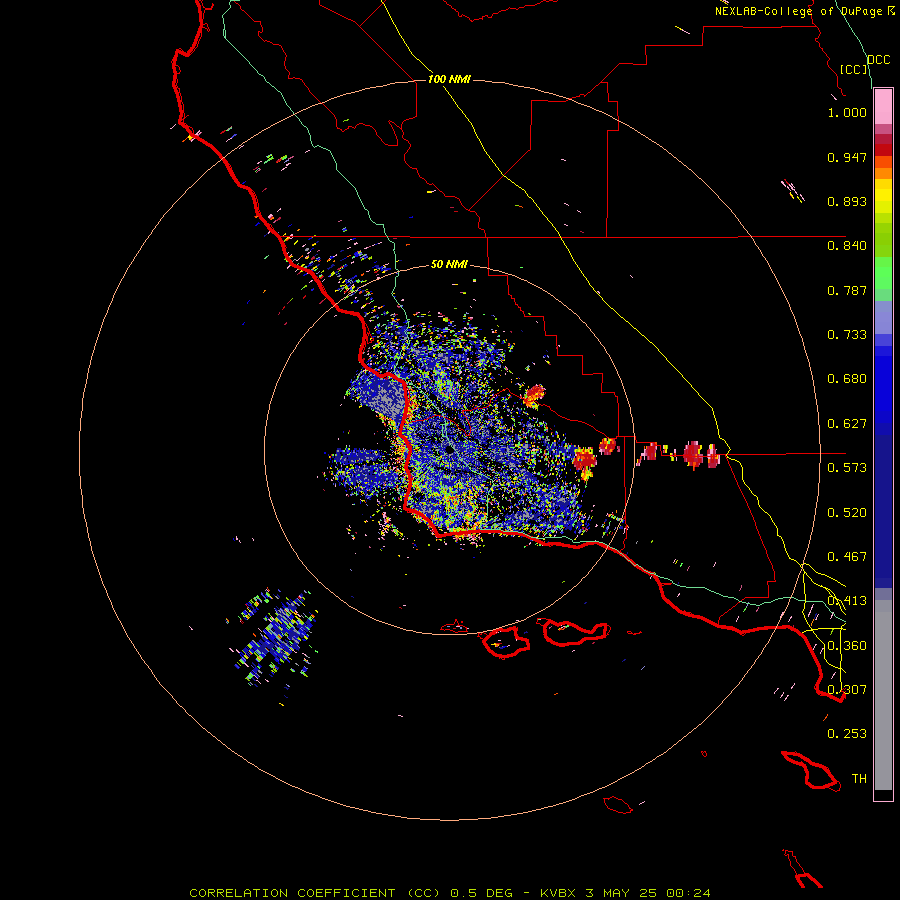Click the 0.253 scale value

pyautogui.click(x=847, y=734)
